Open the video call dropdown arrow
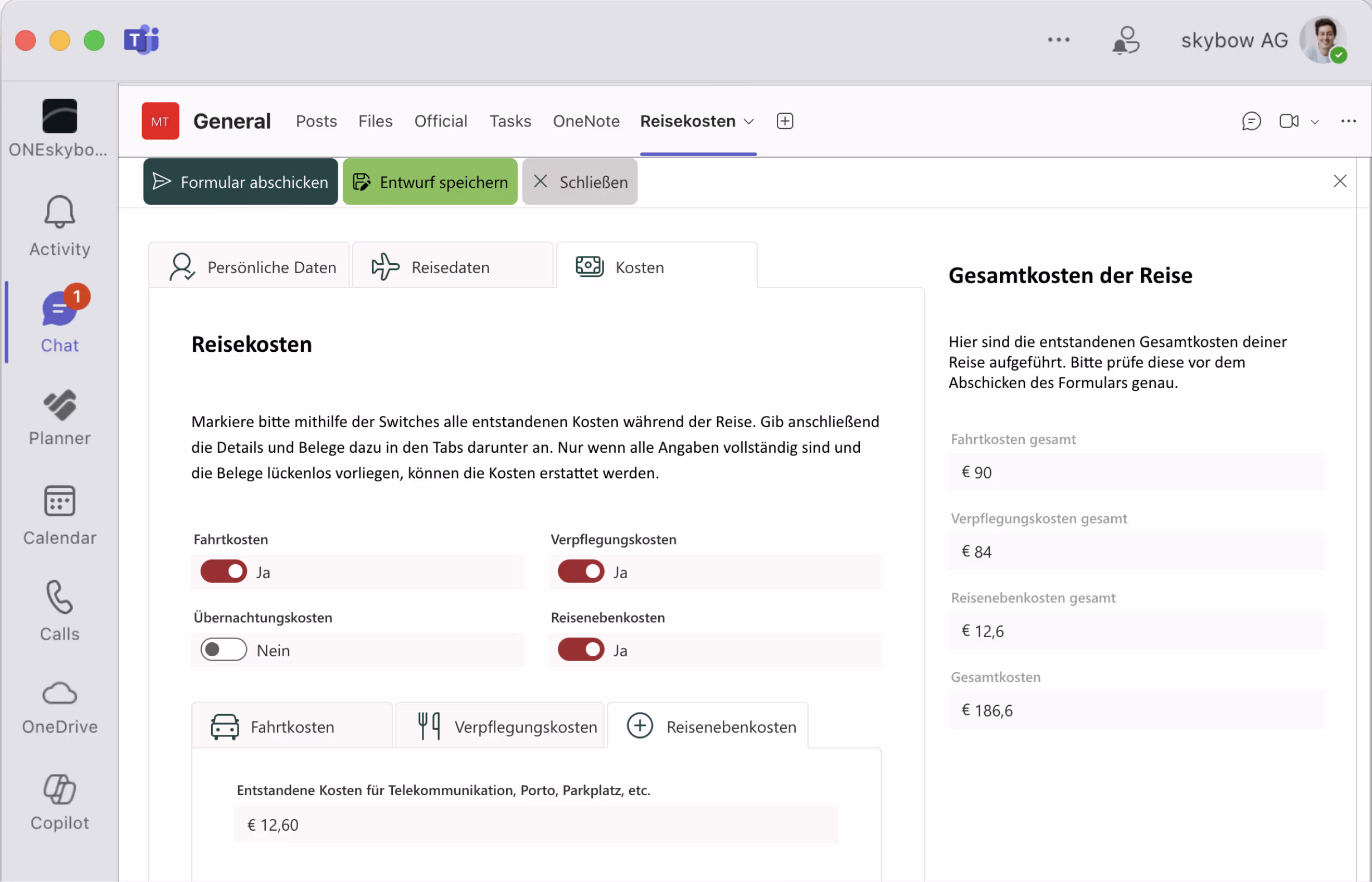The width and height of the screenshot is (1372, 882). (x=1315, y=122)
